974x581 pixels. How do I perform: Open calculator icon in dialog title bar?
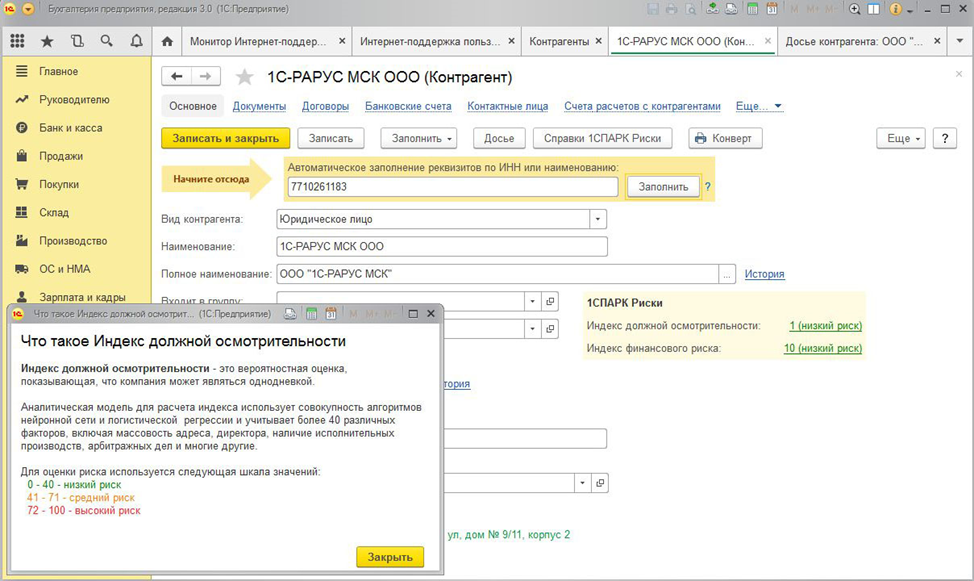pos(311,314)
